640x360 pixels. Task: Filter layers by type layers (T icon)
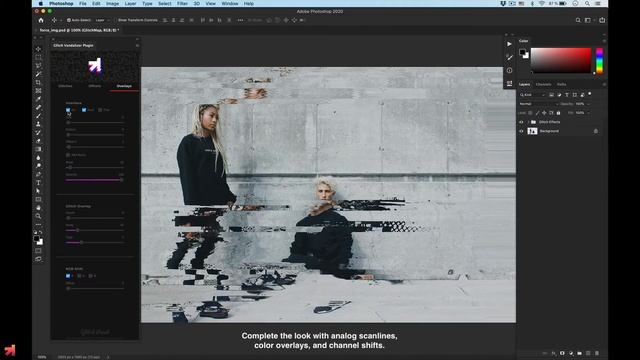(567, 95)
